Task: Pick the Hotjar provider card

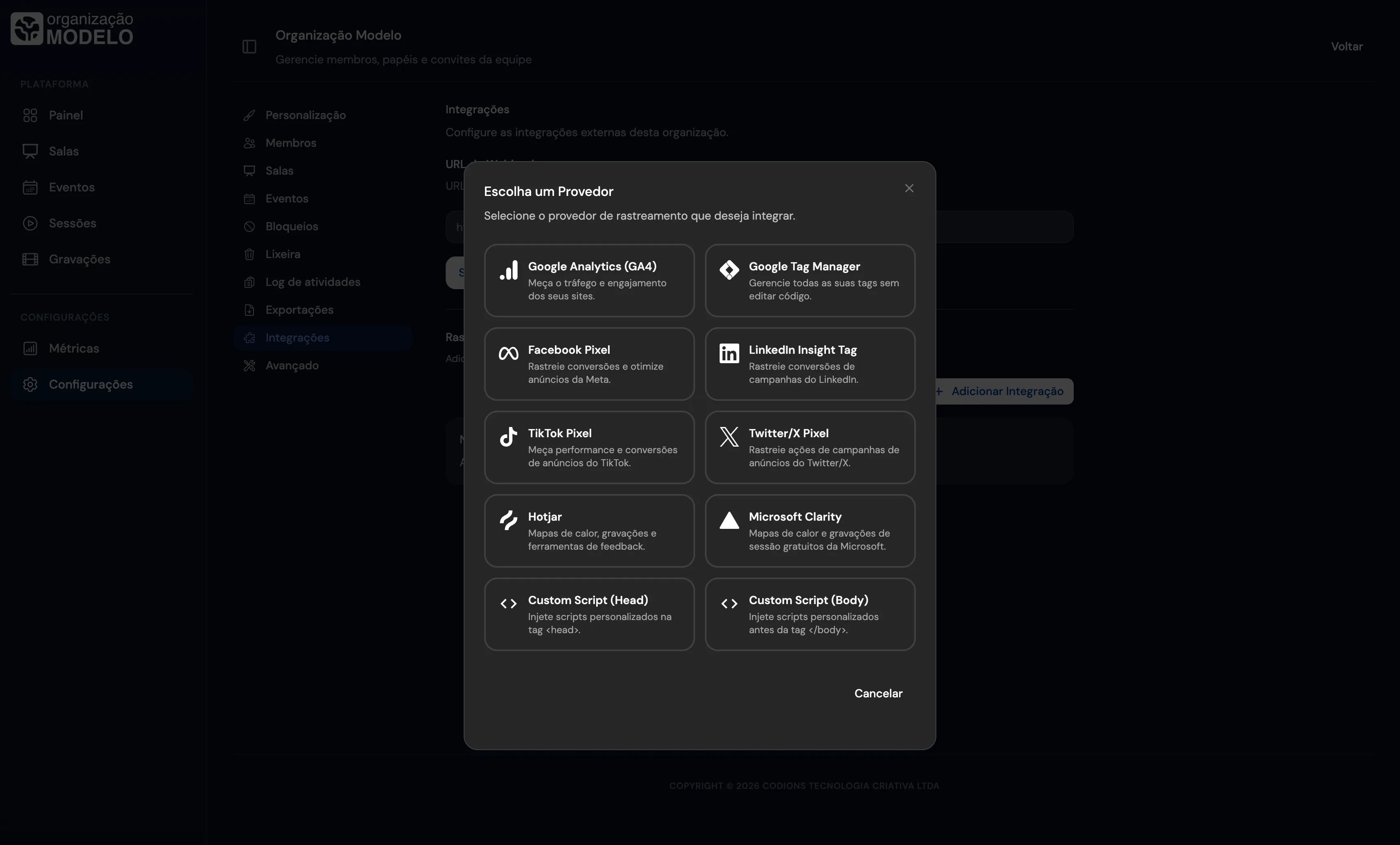Action: point(589,531)
